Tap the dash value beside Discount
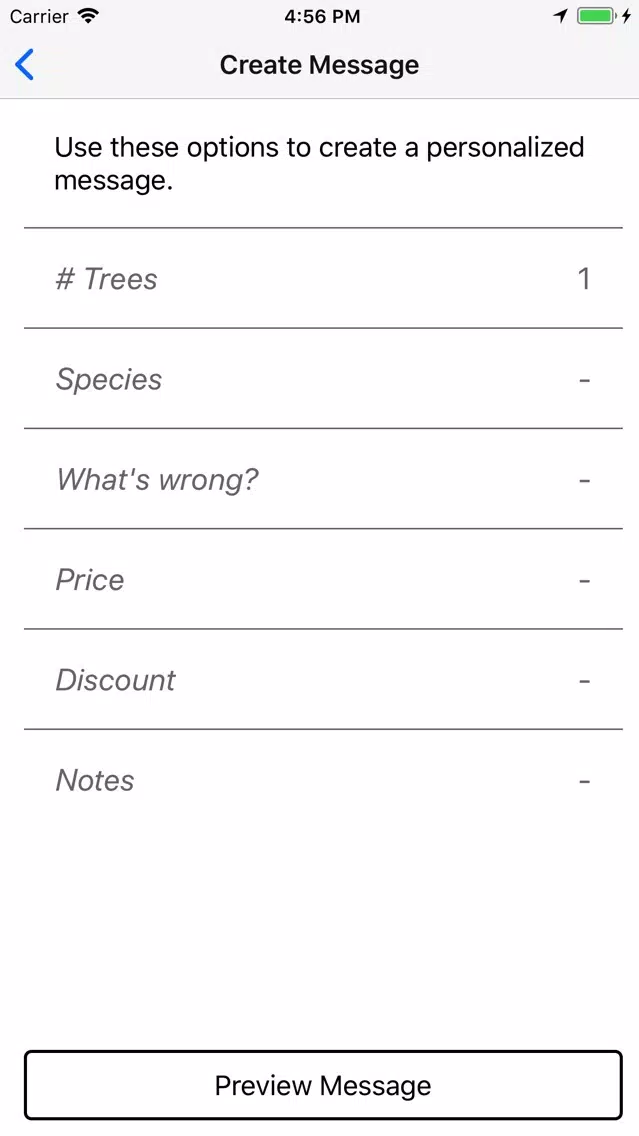 [x=585, y=681]
